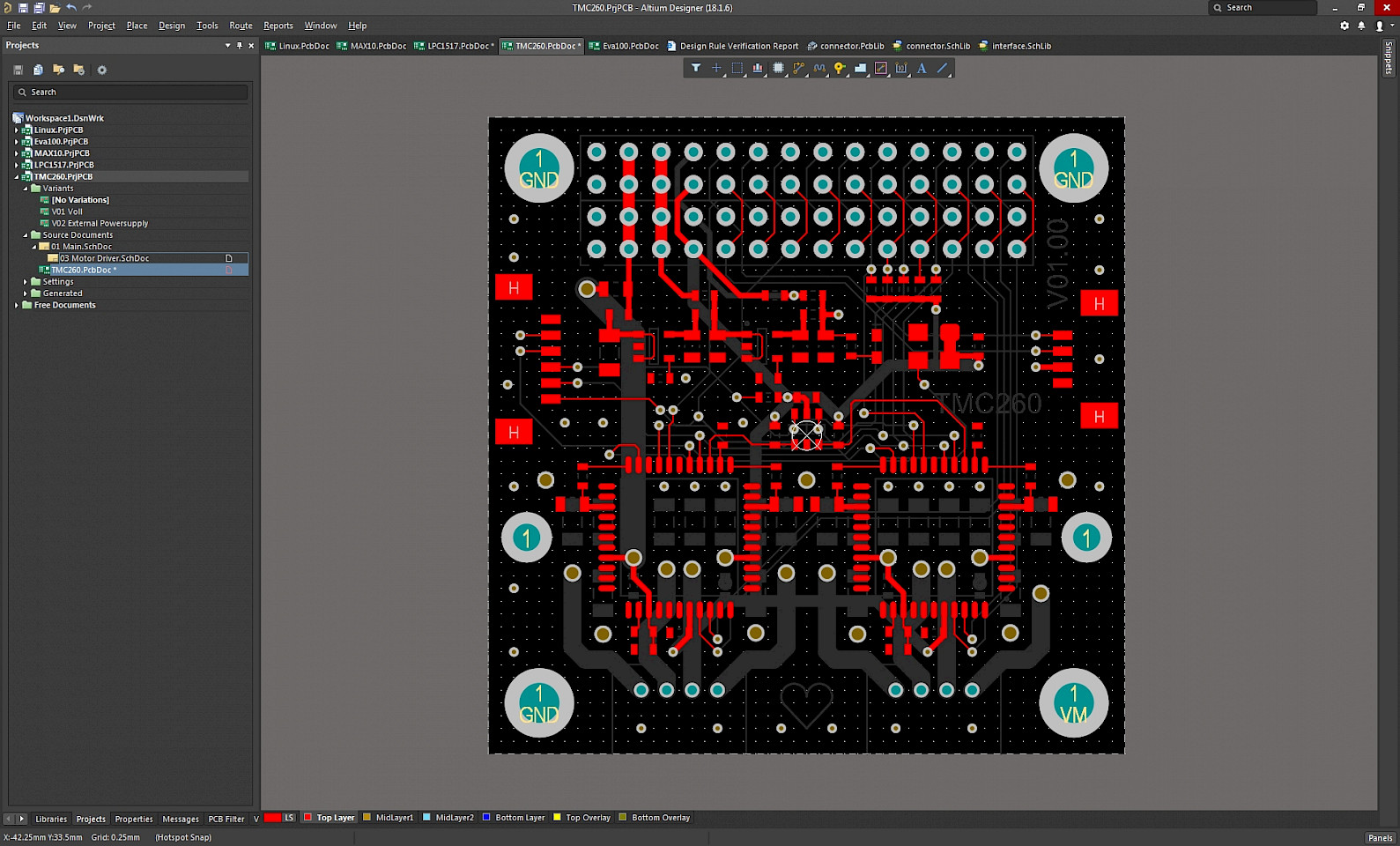The width and height of the screenshot is (1400, 846).
Task: Open the settings gear in top right
Action: click(x=1344, y=26)
